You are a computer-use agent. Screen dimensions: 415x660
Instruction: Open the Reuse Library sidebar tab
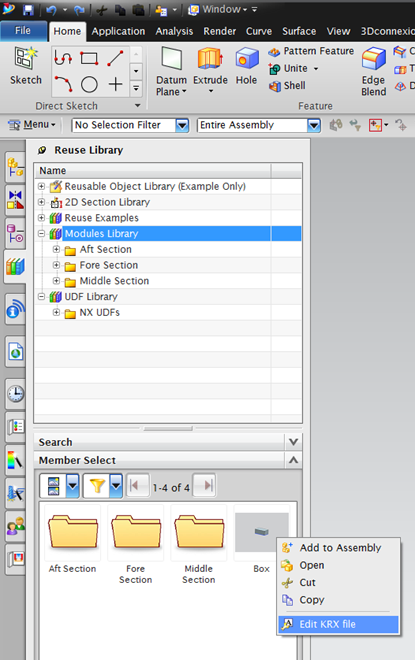[x=16, y=266]
